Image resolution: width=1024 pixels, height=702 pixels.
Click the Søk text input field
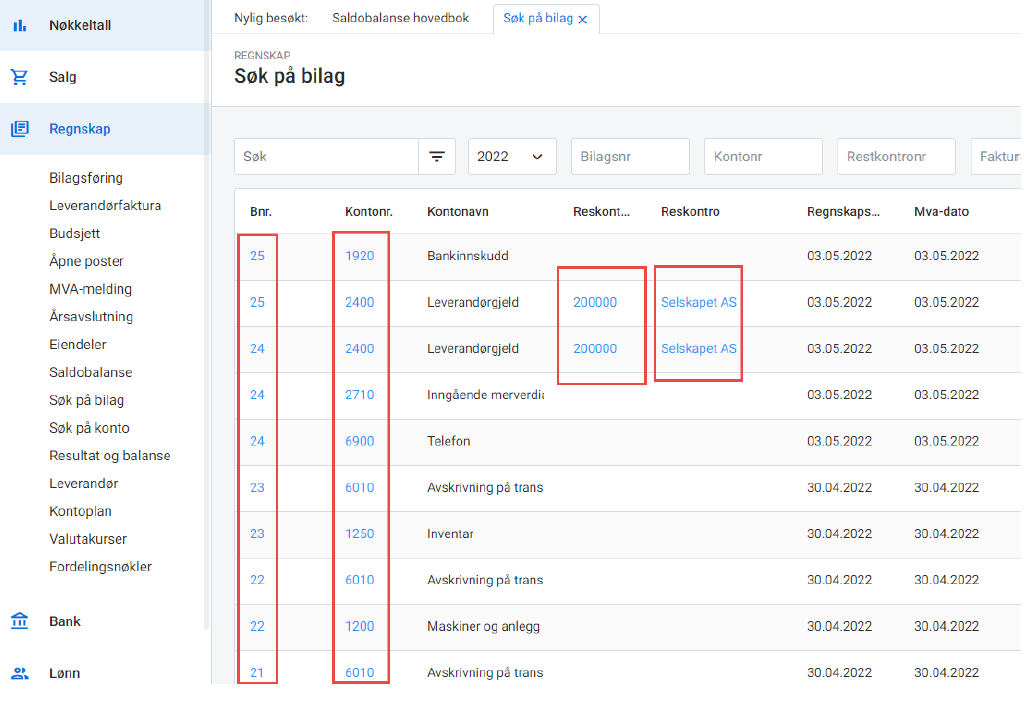[x=326, y=157]
